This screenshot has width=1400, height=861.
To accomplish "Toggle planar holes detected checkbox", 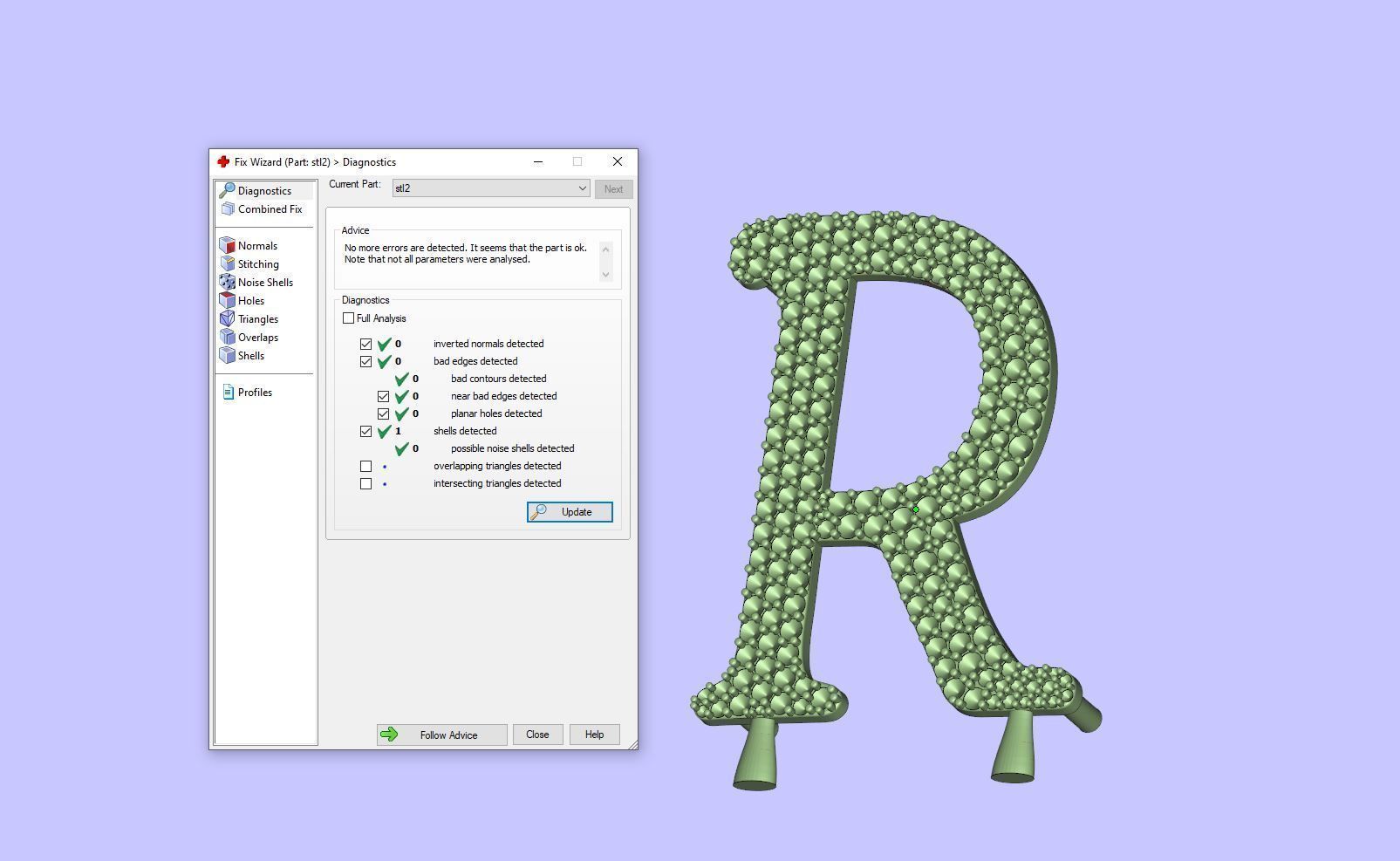I will 384,413.
